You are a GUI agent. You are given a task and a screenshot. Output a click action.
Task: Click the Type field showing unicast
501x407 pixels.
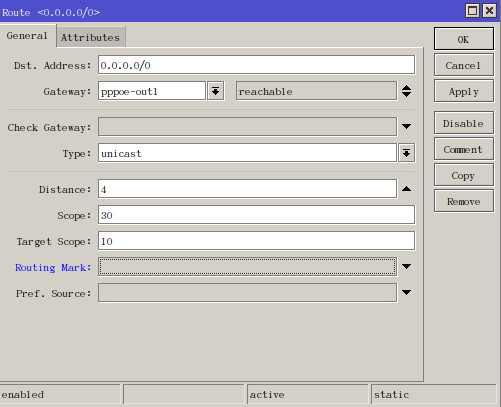[x=247, y=153]
